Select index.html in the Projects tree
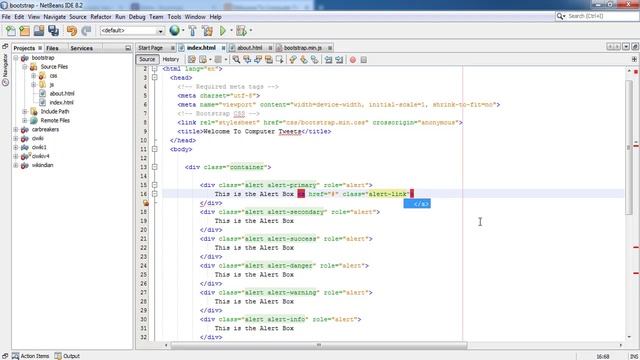The image size is (640, 360). coord(62,102)
